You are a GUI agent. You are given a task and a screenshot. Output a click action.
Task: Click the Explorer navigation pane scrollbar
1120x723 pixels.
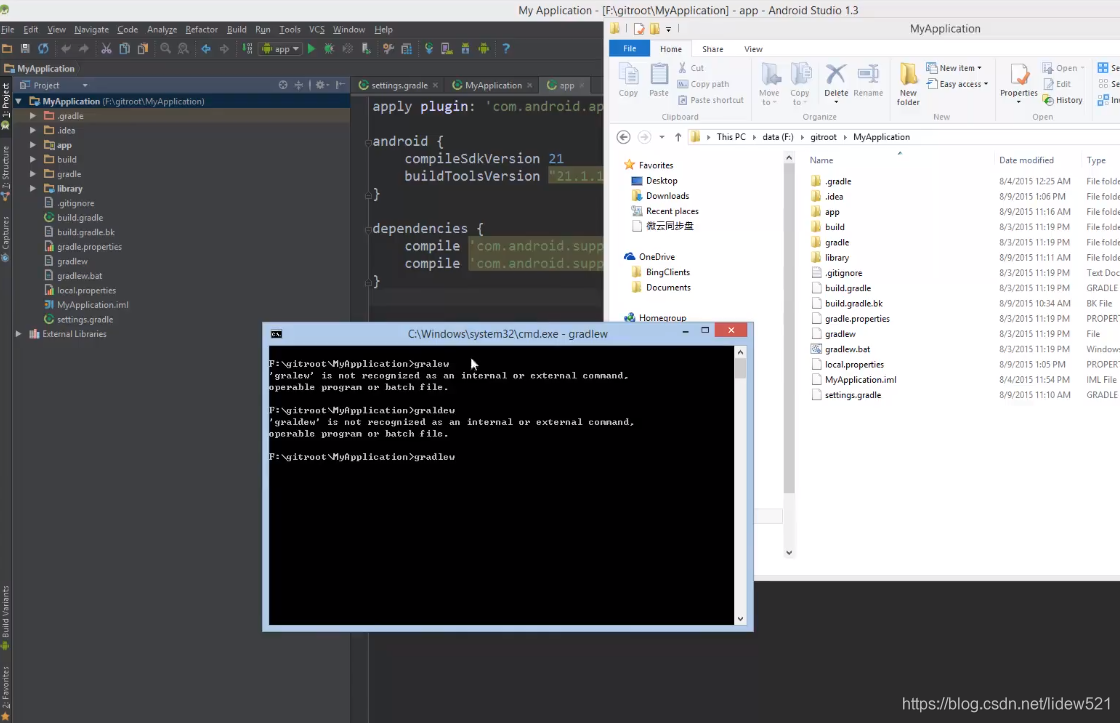click(x=789, y=328)
